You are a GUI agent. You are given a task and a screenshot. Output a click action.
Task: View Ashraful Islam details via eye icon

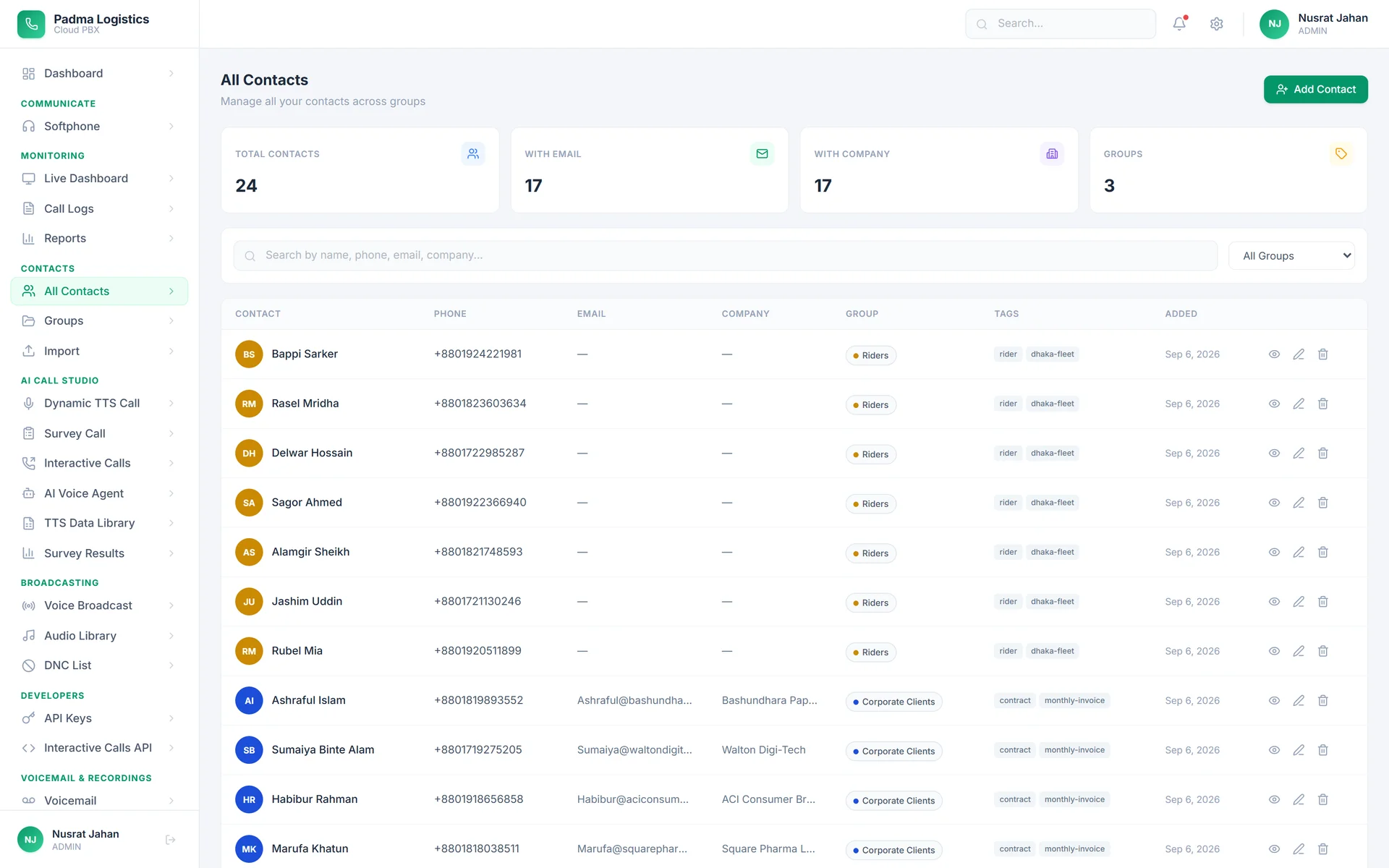(1275, 701)
